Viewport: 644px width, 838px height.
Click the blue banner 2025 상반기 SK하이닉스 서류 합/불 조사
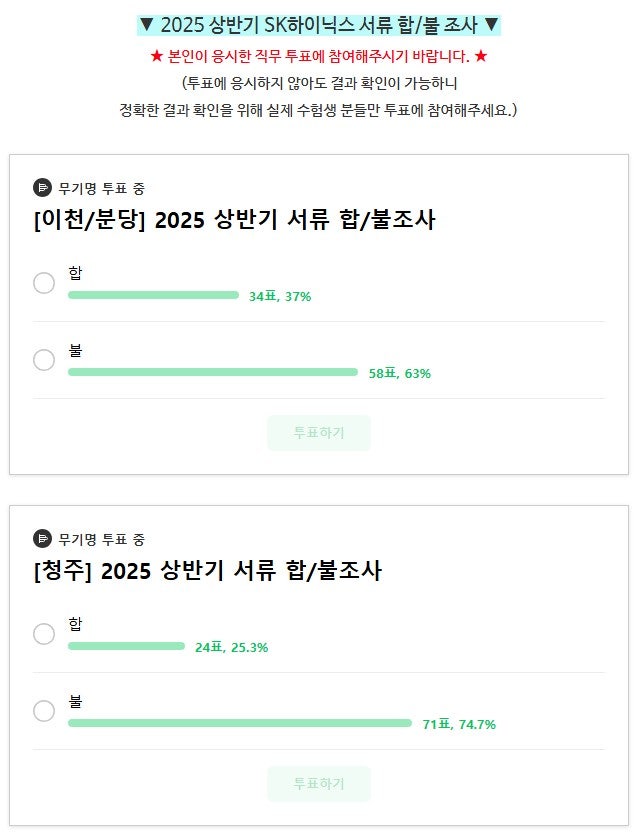(x=322, y=26)
